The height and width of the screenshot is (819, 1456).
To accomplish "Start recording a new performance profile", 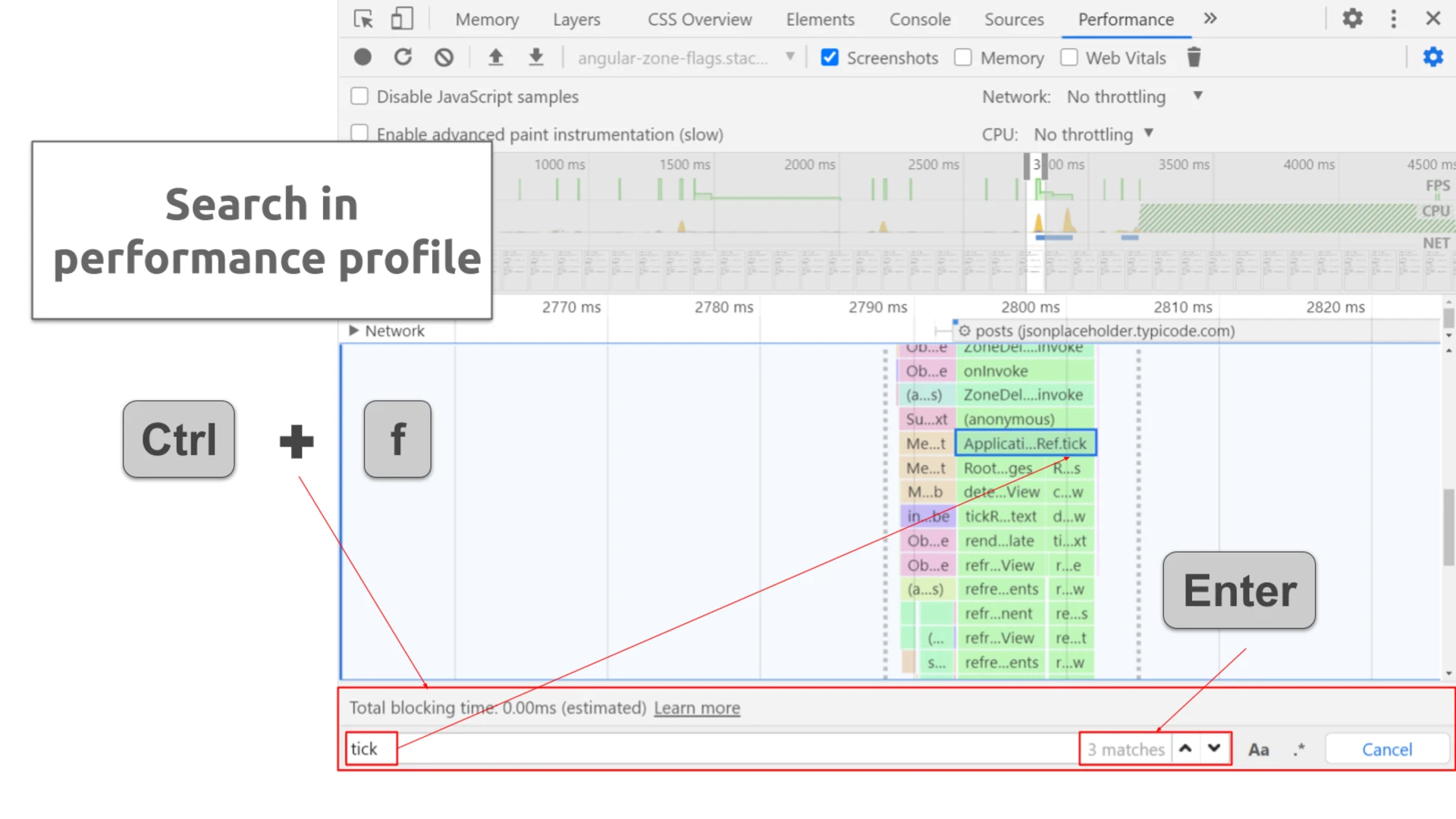I will 362,57.
